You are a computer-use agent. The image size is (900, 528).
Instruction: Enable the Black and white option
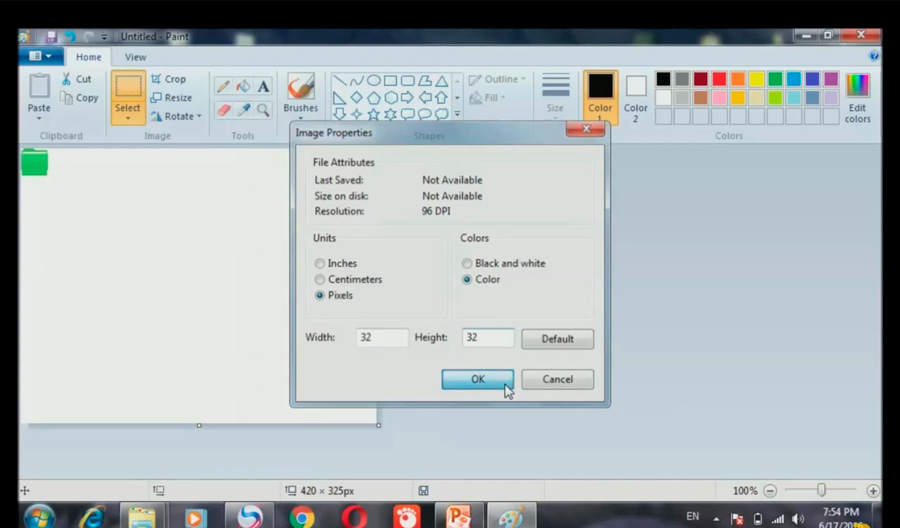coord(467,263)
